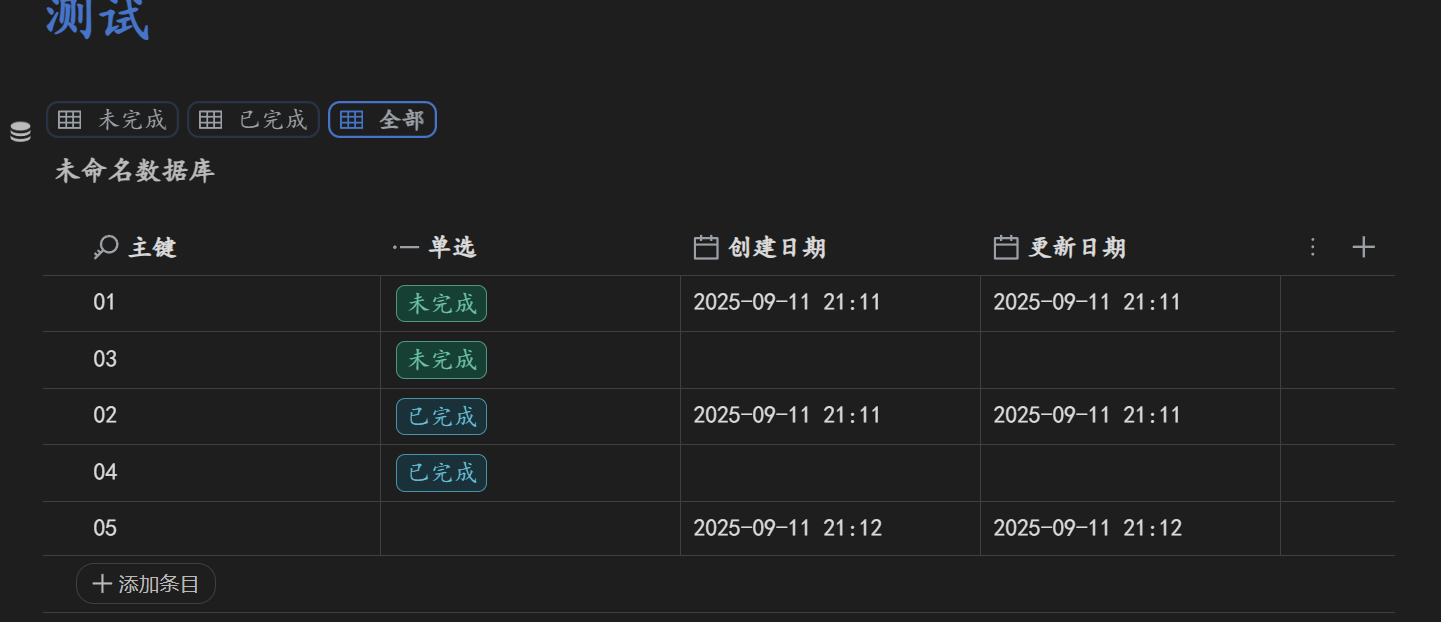Click the 未完成 tag in row 03

coord(441,360)
